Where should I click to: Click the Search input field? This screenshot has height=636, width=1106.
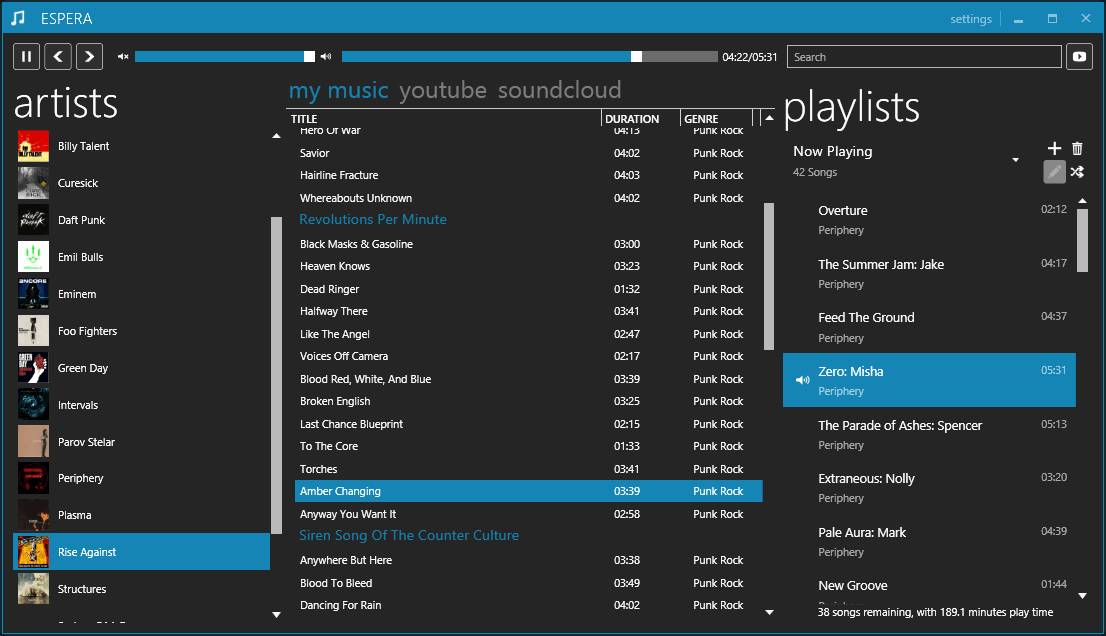click(x=923, y=57)
